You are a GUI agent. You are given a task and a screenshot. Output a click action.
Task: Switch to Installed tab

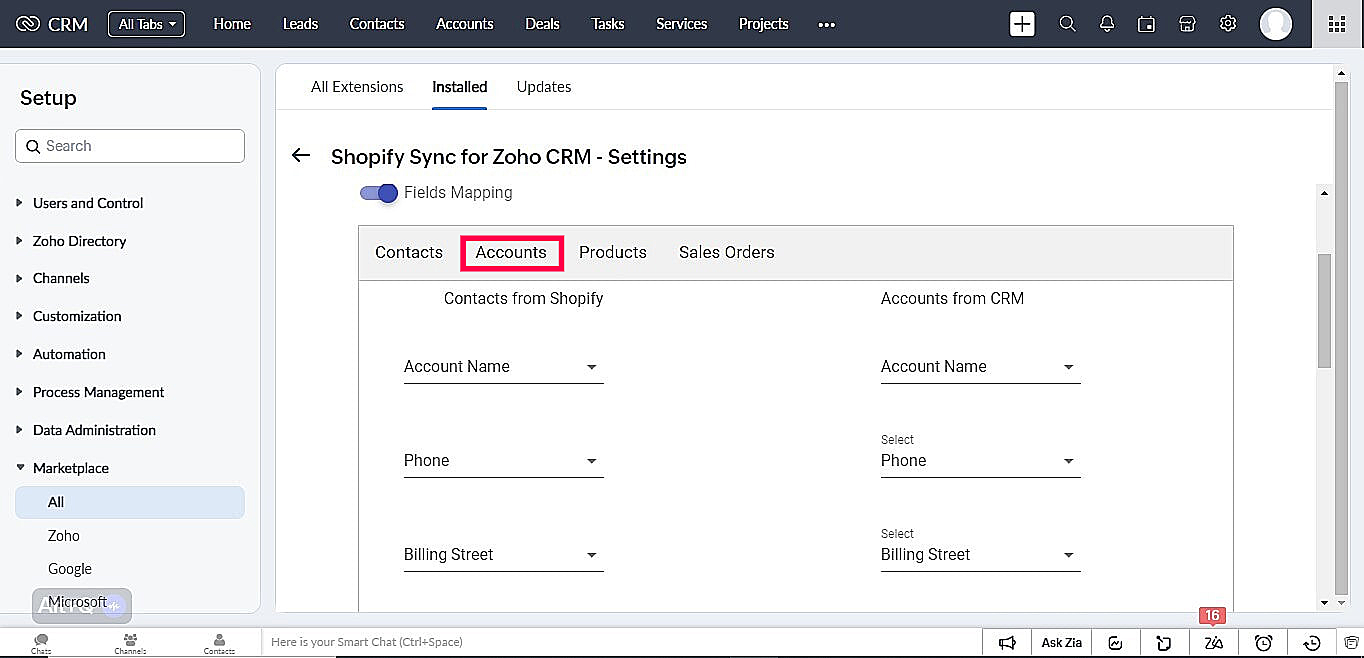tap(460, 87)
